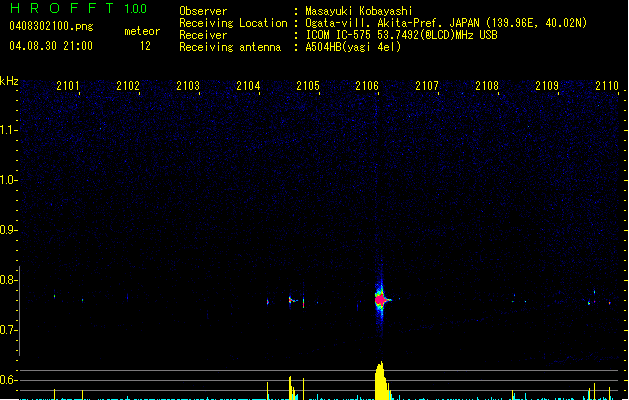
Task: Click the 2102 time axis label
Action: (128, 85)
